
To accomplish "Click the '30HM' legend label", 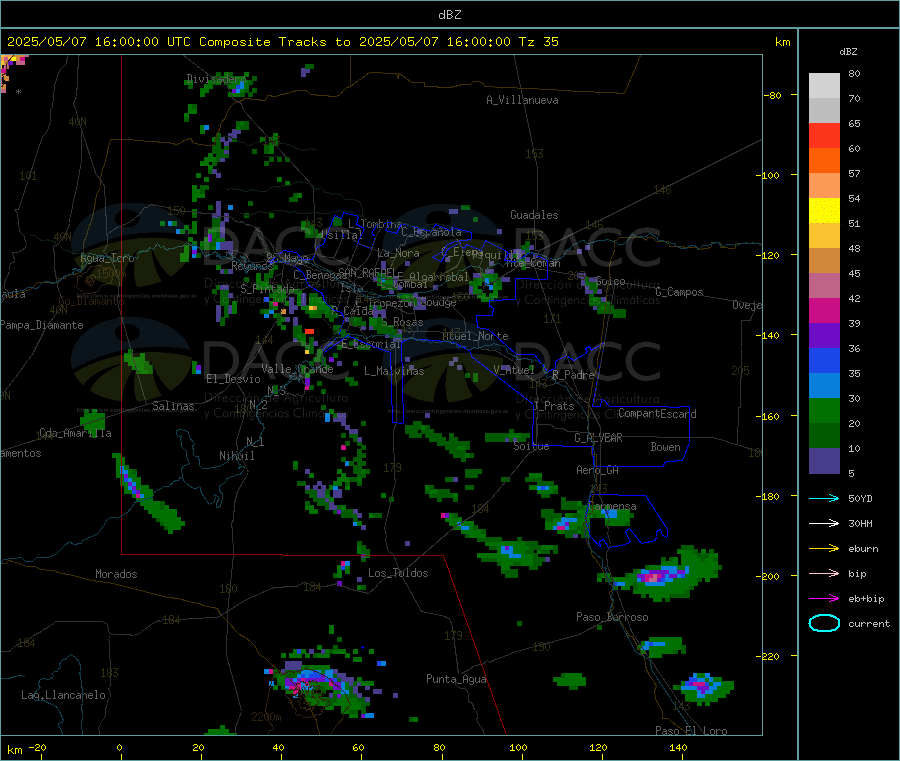I will pos(860,523).
